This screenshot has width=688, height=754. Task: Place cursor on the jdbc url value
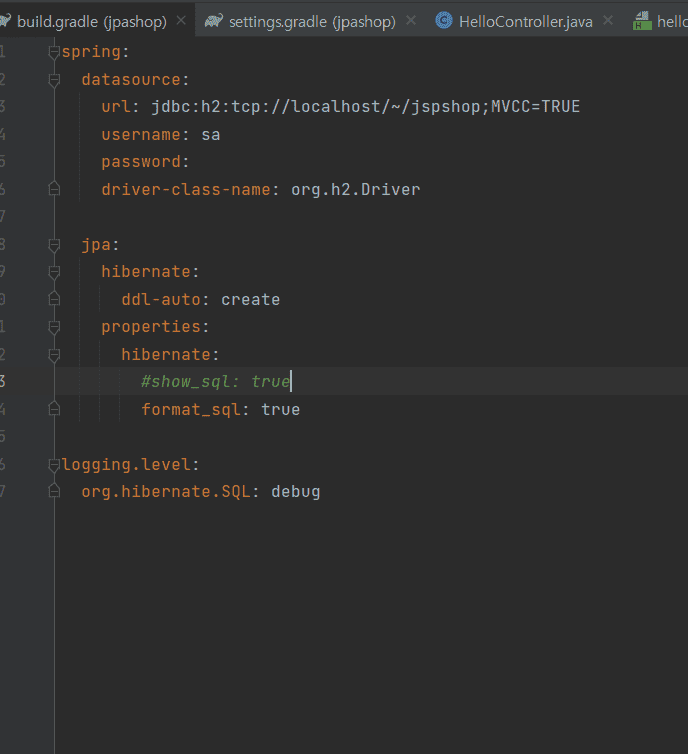365,107
